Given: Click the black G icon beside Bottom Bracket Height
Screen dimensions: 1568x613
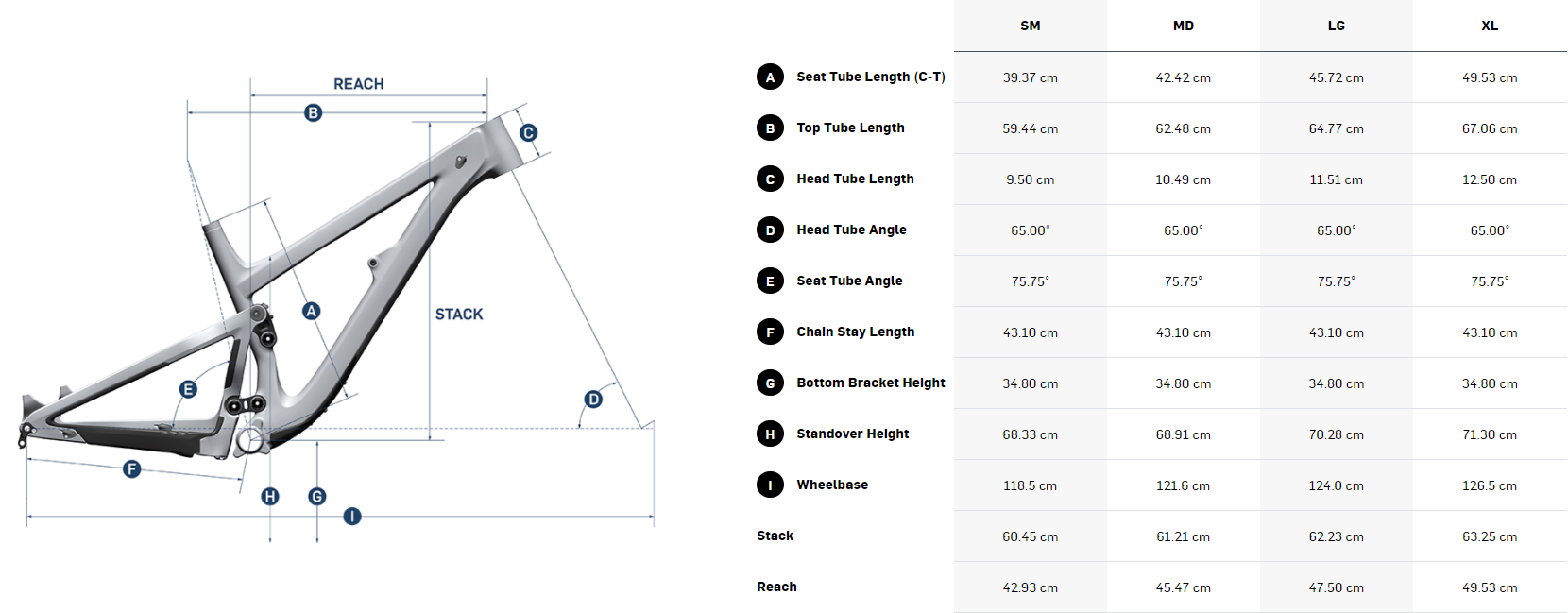Looking at the screenshot, I should pos(770,383).
